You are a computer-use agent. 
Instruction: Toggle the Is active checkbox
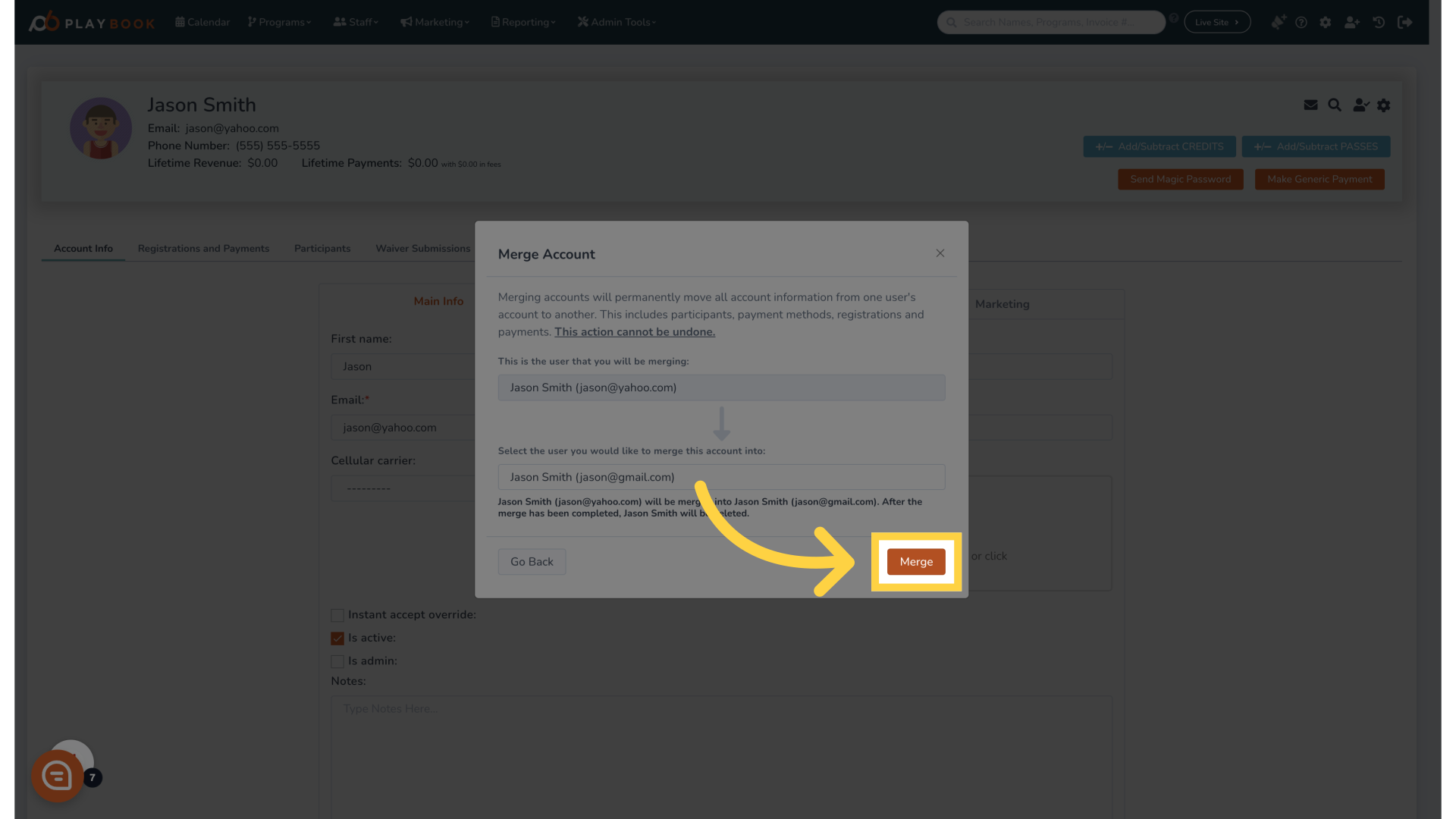point(337,638)
